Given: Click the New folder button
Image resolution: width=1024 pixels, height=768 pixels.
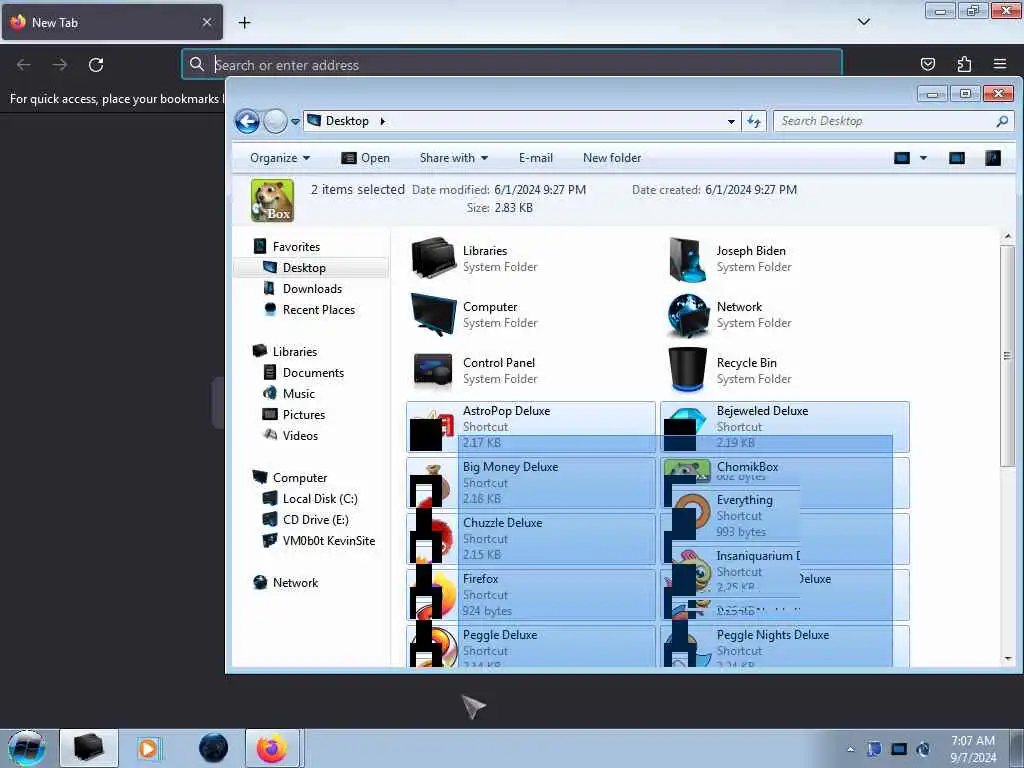Looking at the screenshot, I should (x=612, y=158).
